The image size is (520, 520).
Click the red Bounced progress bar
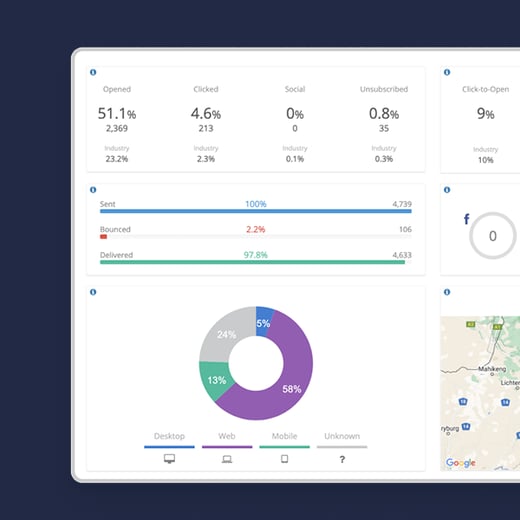[x=103, y=237]
